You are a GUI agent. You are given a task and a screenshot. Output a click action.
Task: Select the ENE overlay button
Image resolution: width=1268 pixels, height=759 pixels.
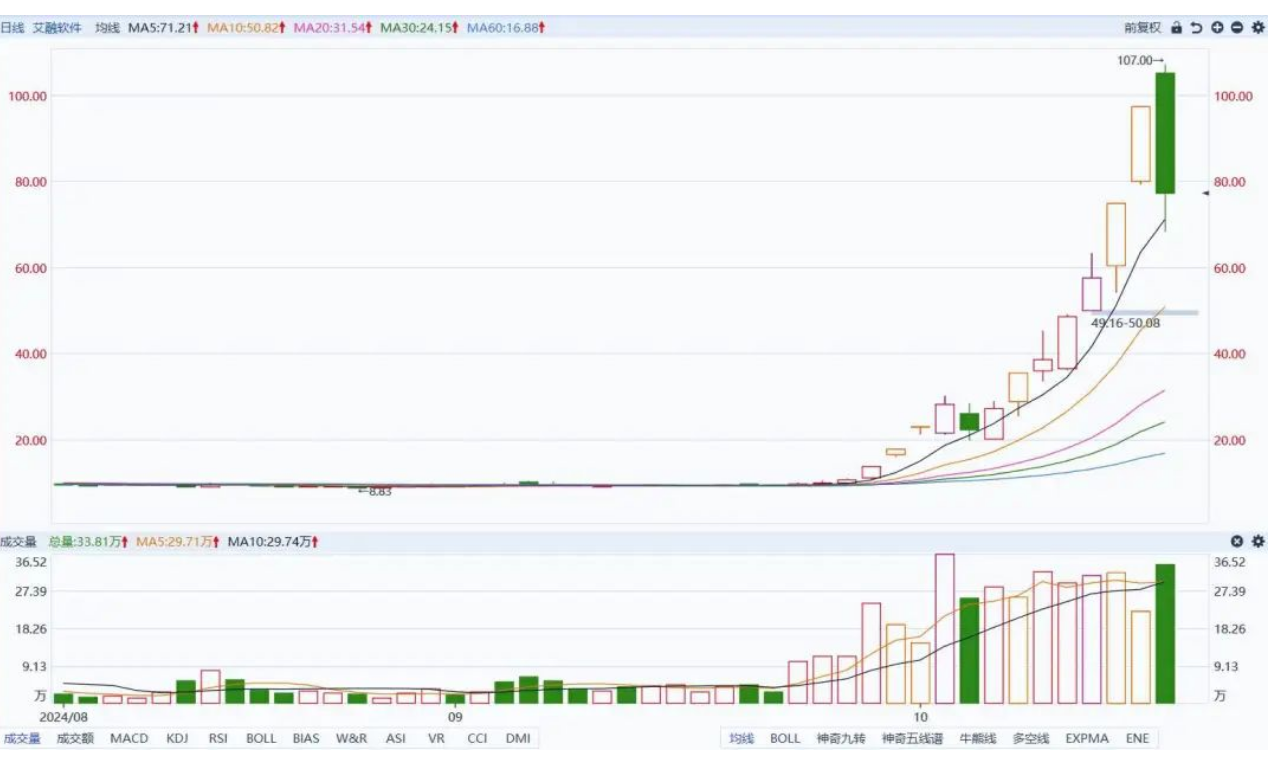(x=1138, y=739)
